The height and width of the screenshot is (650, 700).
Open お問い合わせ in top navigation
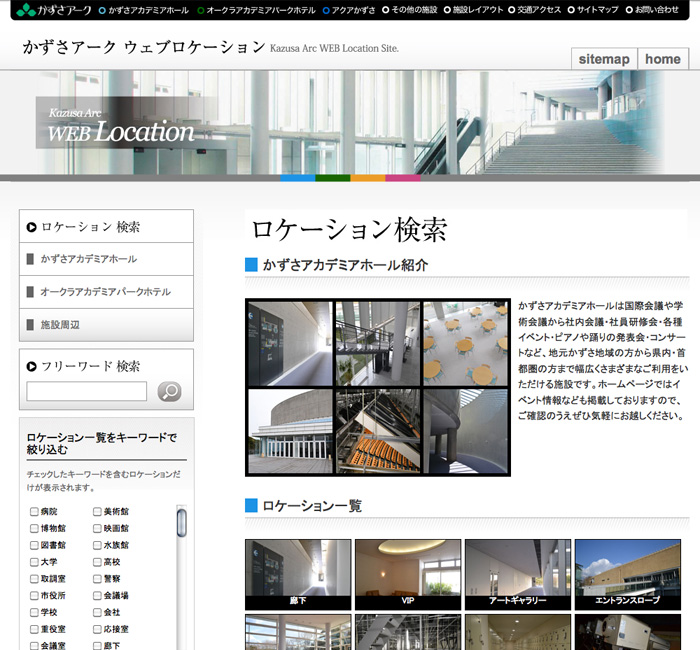coord(652,9)
